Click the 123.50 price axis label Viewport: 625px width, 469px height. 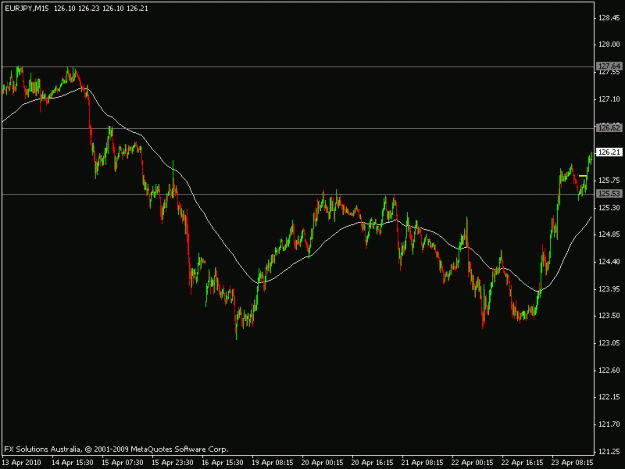point(609,316)
